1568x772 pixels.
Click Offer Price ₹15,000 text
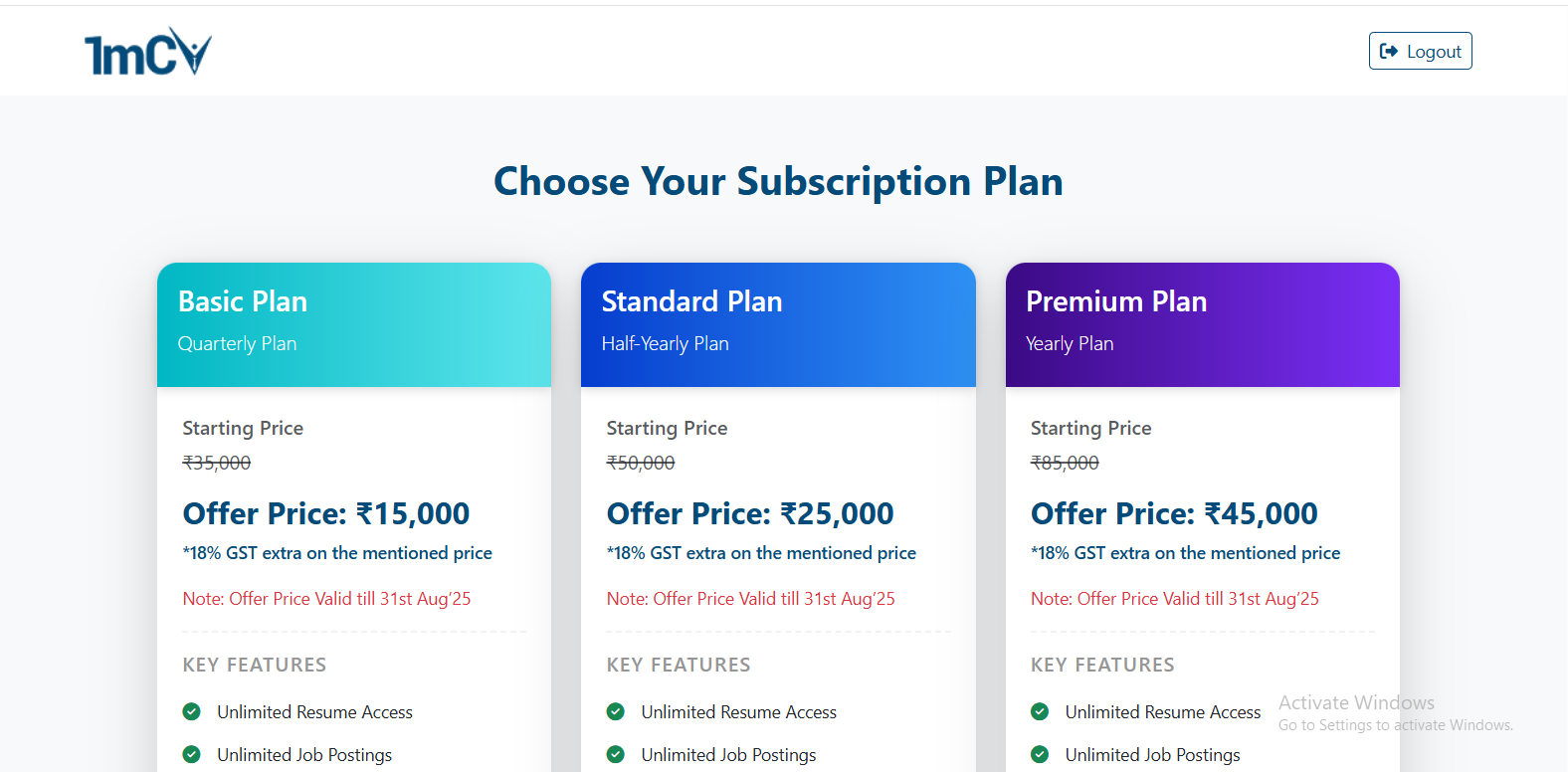point(326,513)
